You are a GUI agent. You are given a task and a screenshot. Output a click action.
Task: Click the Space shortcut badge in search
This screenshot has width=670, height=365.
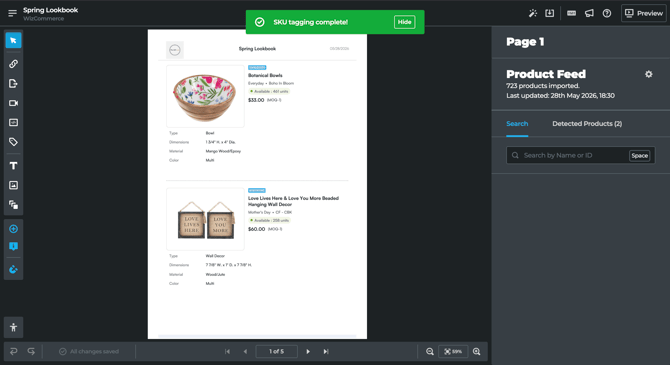pyautogui.click(x=639, y=156)
